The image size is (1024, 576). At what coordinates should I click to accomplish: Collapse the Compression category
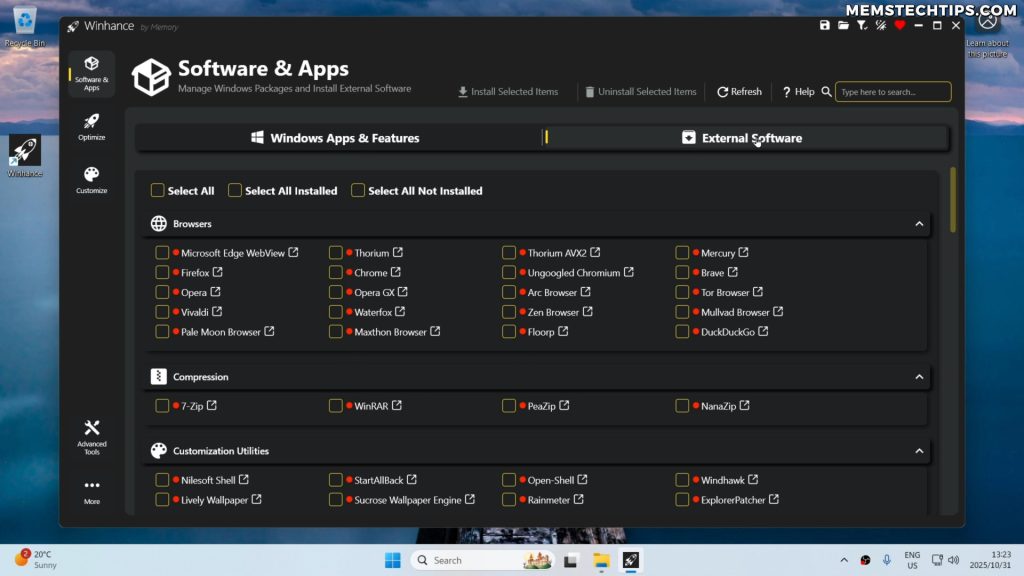tap(919, 377)
